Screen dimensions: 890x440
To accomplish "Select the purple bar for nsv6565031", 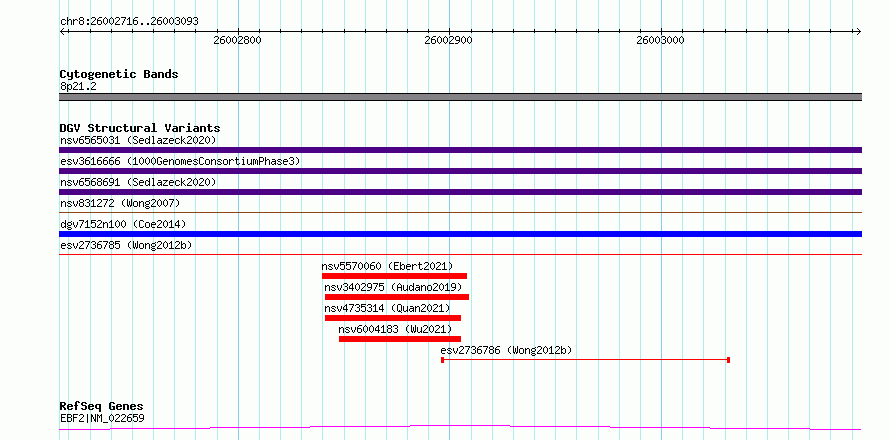I will pos(460,150).
